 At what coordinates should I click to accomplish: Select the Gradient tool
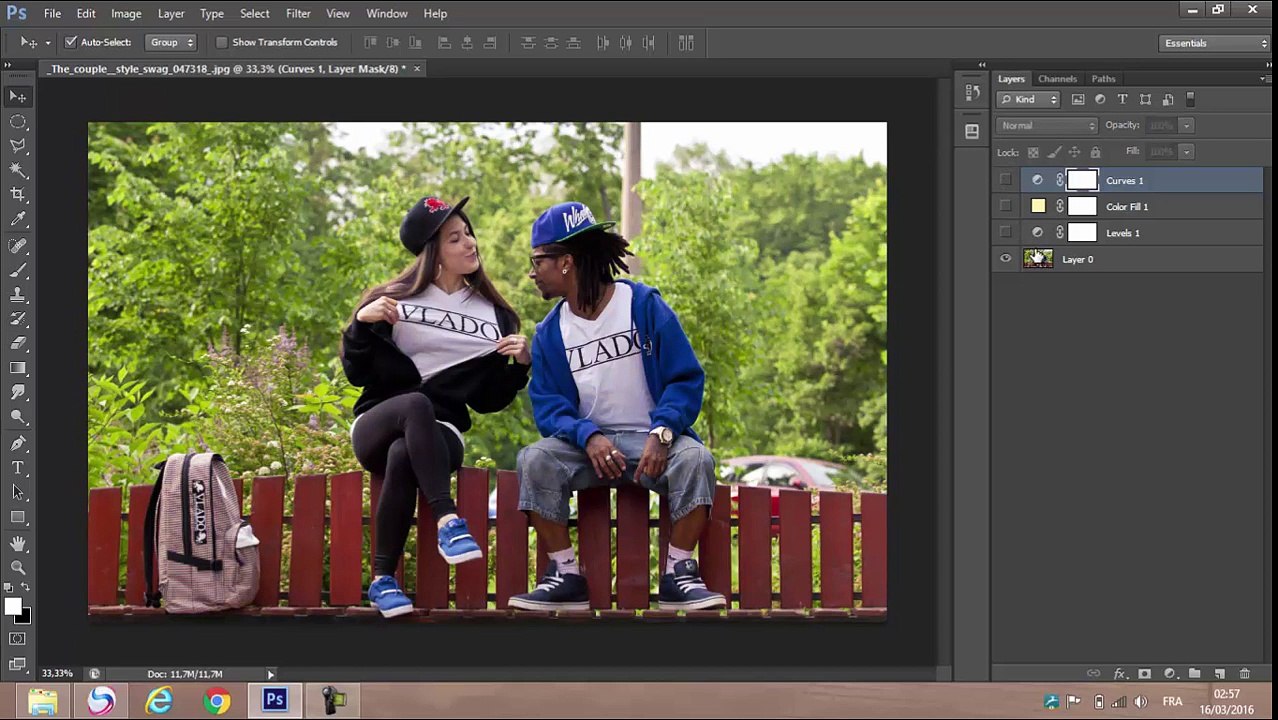18,369
